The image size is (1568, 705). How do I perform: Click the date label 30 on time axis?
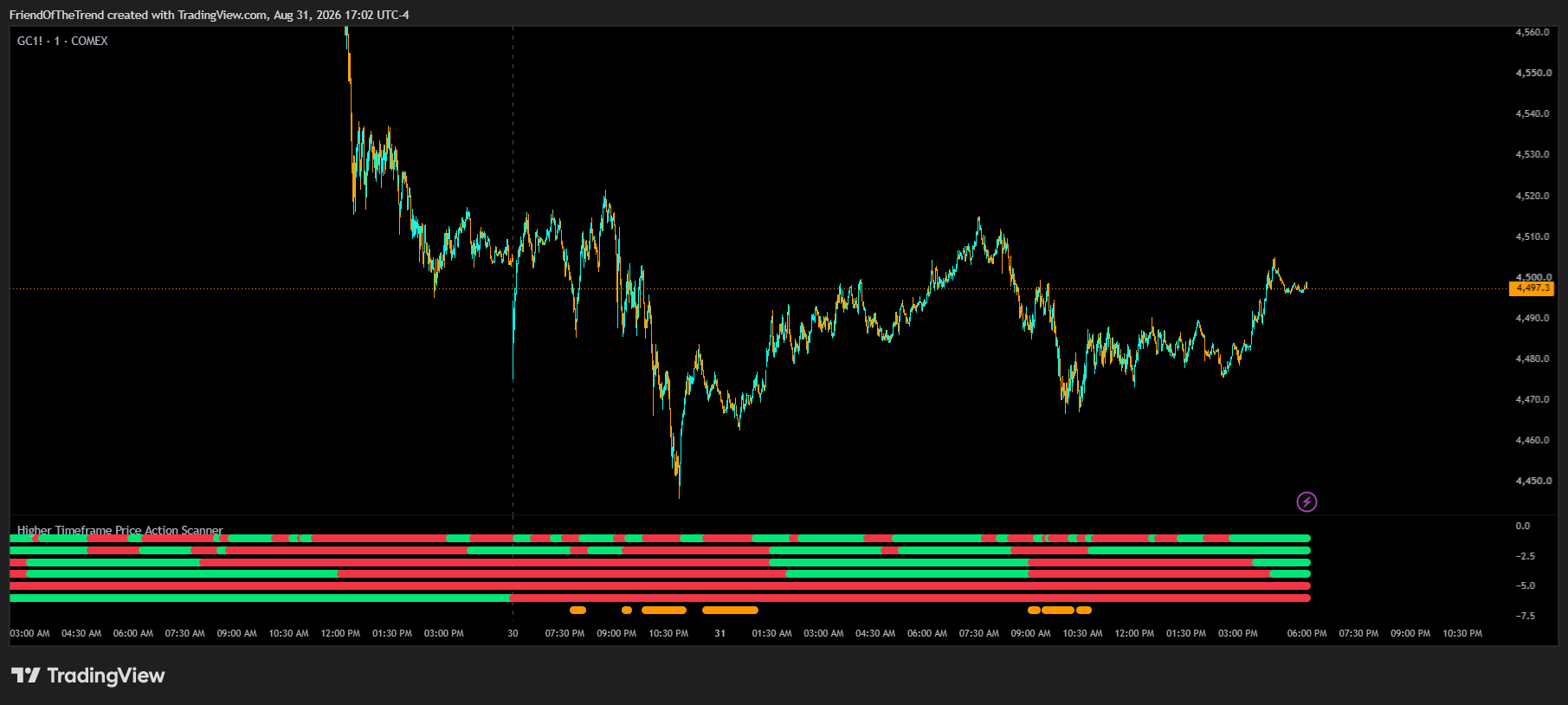coord(513,633)
